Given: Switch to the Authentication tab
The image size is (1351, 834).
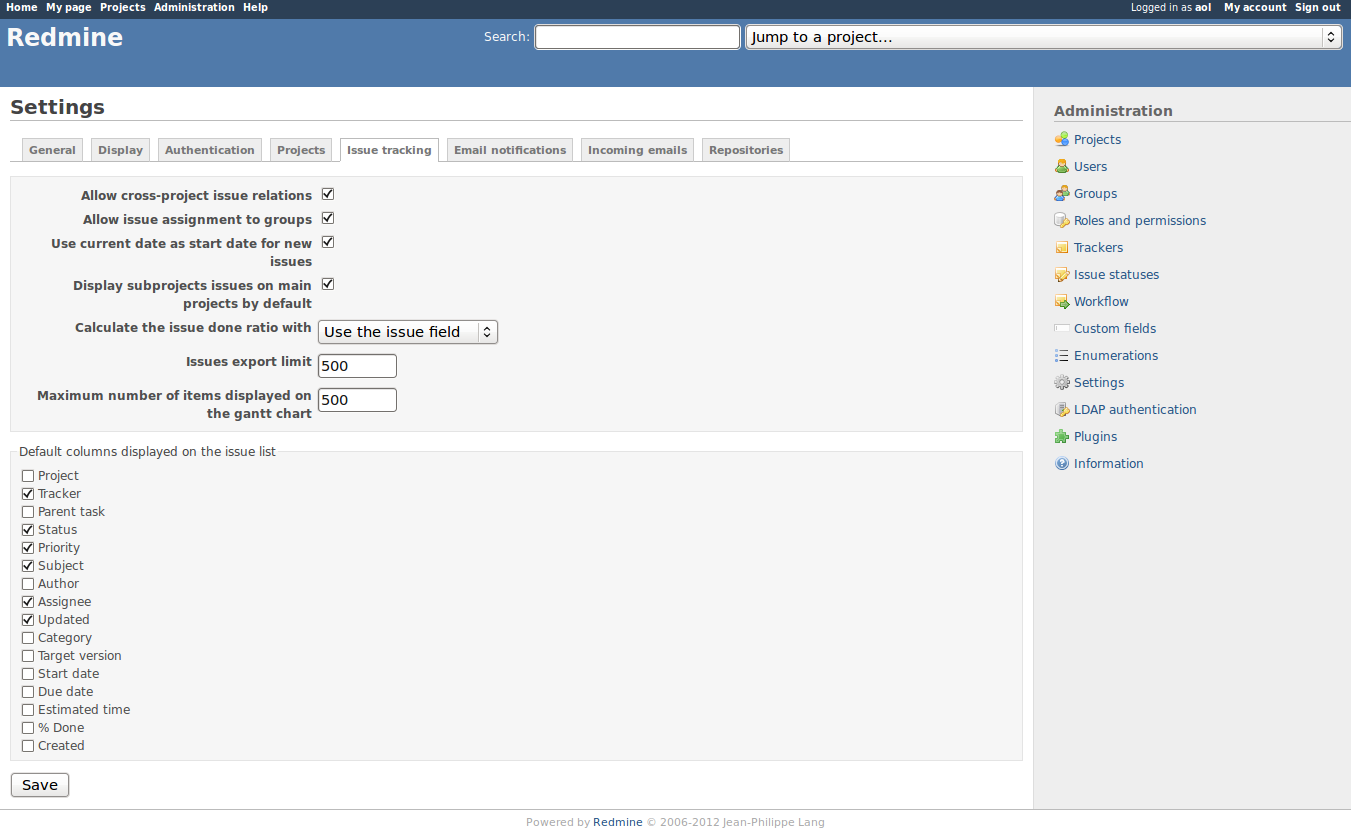Looking at the screenshot, I should click(210, 150).
